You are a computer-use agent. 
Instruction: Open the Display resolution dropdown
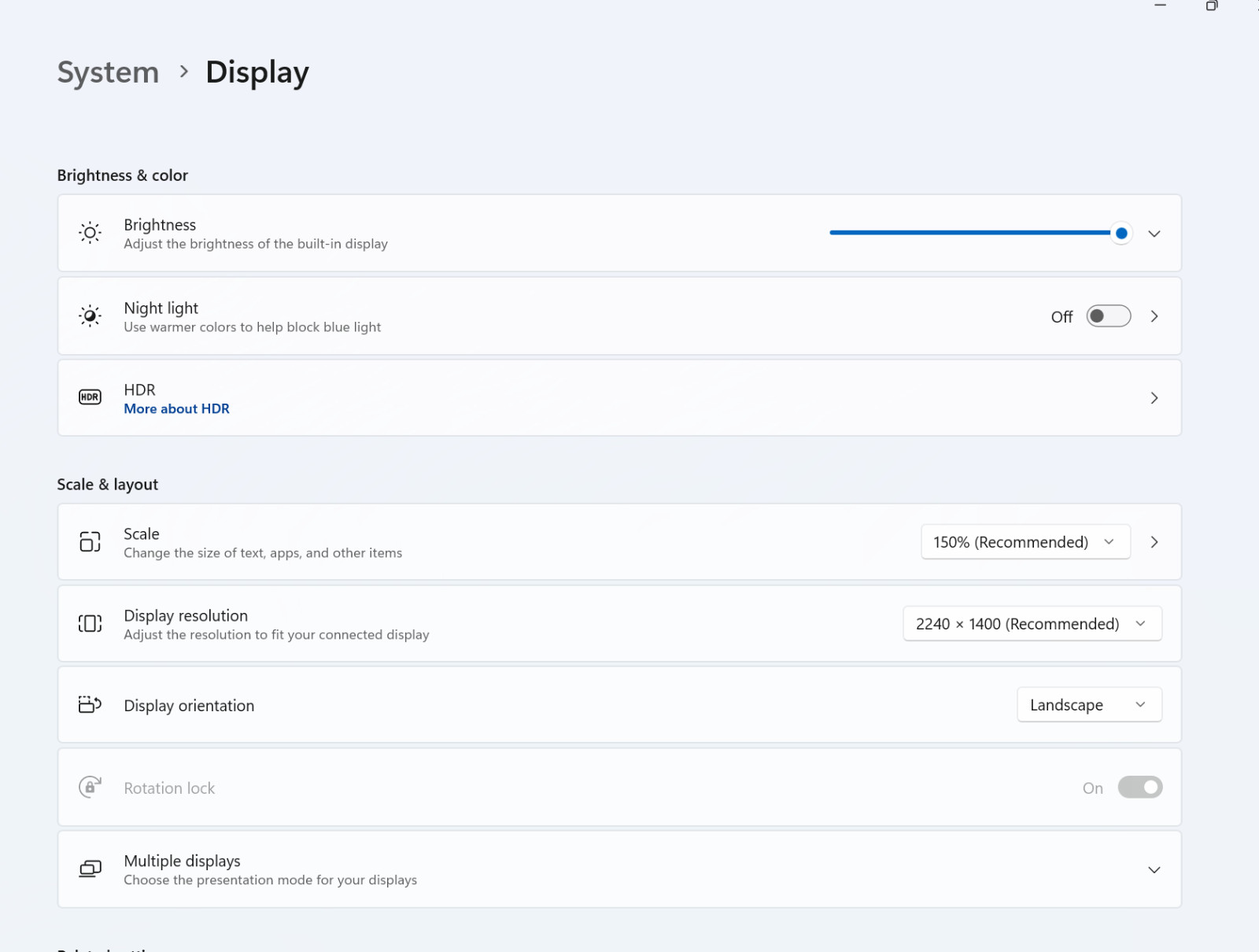1032,624
